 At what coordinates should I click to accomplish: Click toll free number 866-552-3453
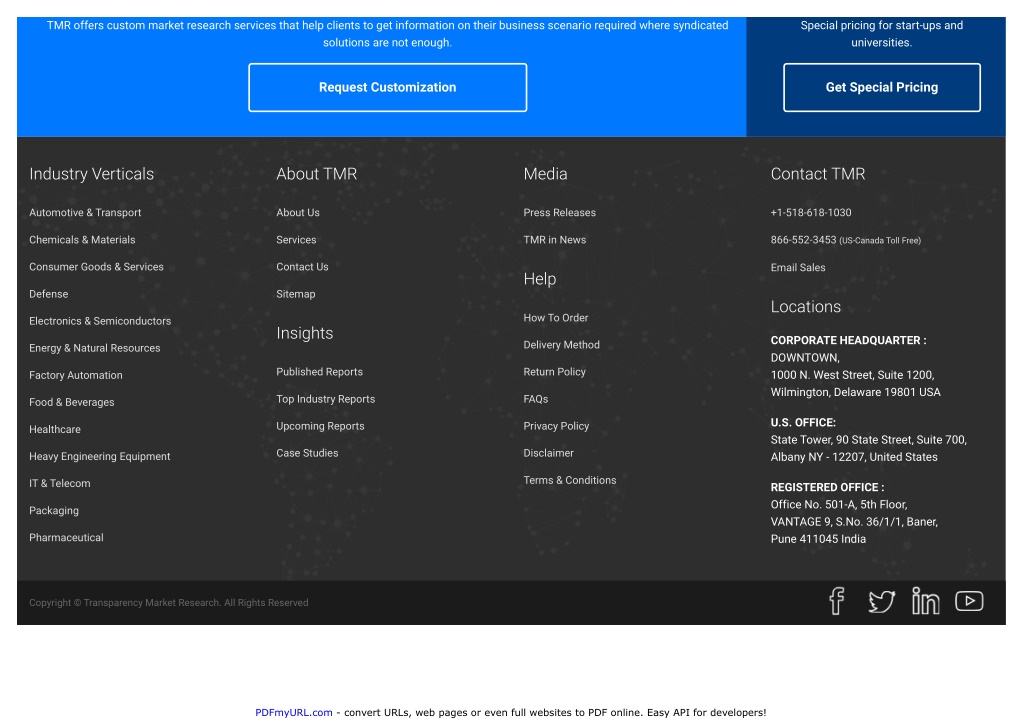pos(803,240)
